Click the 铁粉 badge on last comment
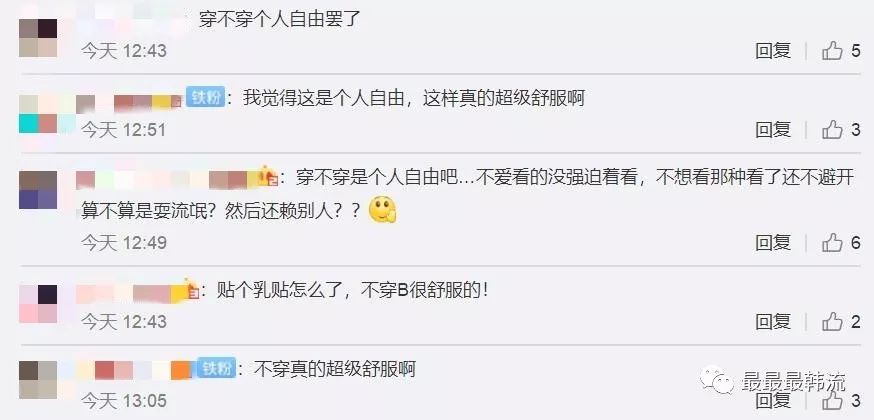 coord(216,368)
